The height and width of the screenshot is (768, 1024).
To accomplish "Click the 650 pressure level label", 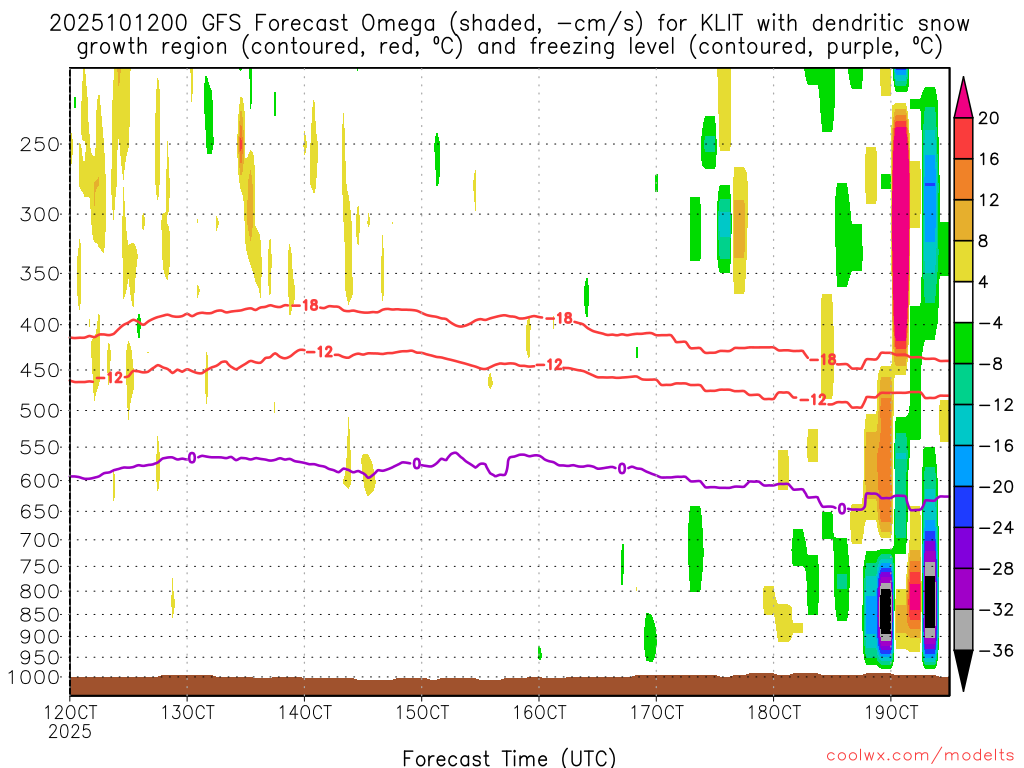I will point(40,511).
